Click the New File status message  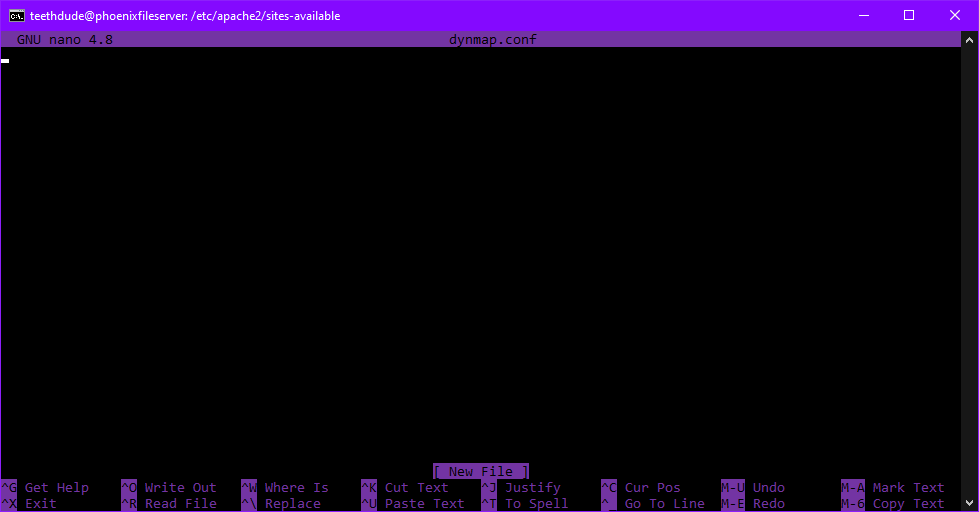[481, 471]
